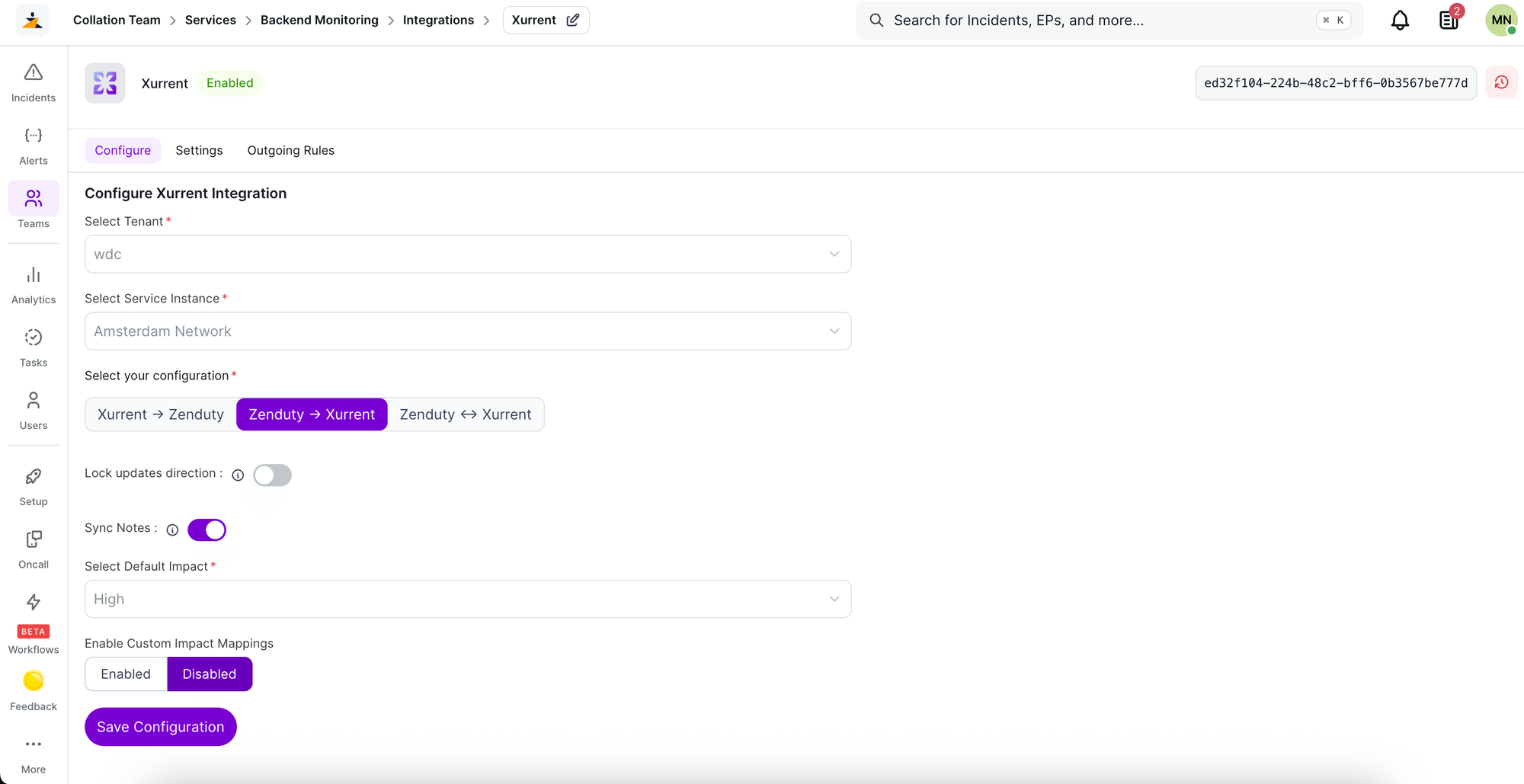Open the Workflows lightning icon

click(34, 602)
